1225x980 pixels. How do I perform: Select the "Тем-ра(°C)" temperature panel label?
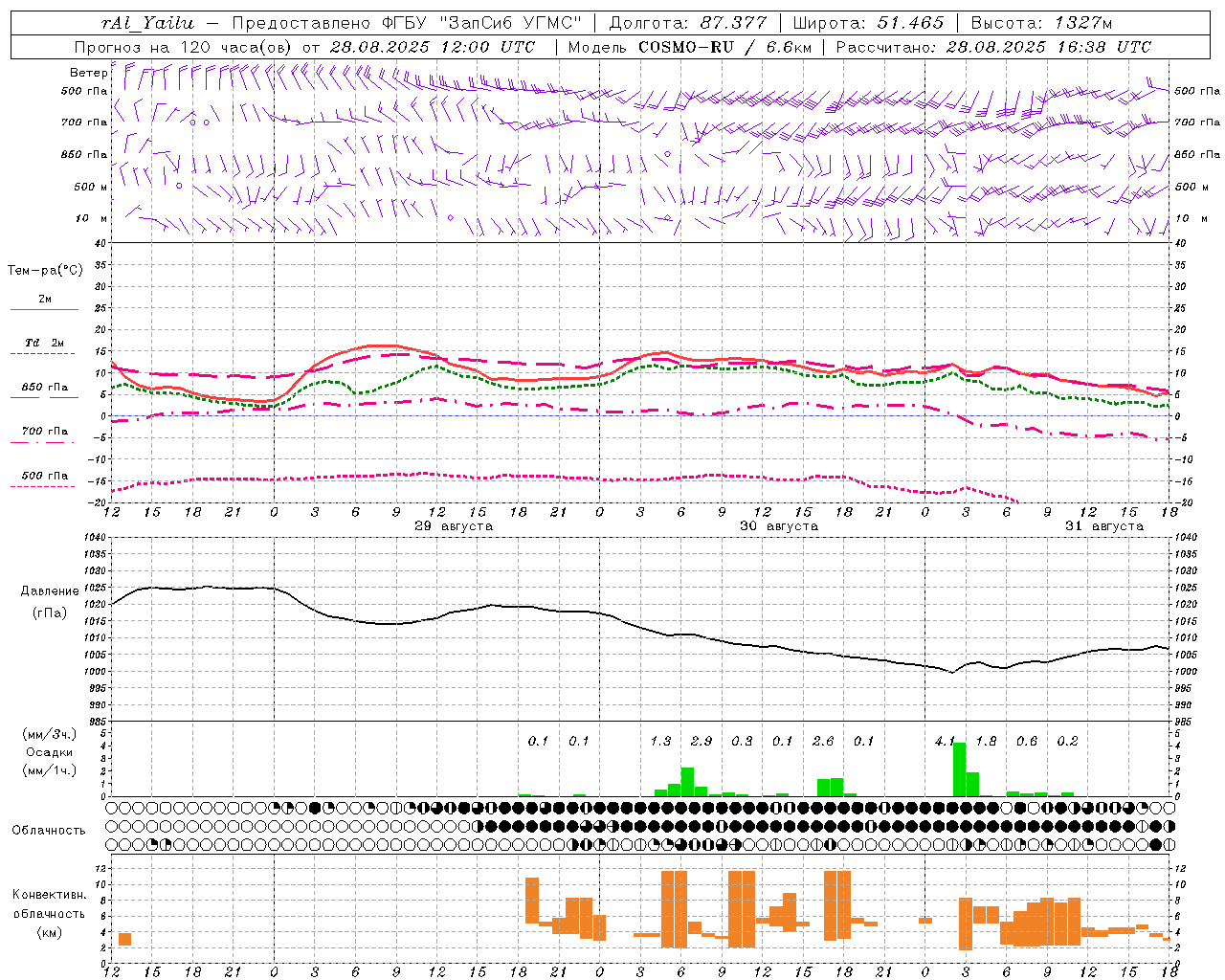coord(45,271)
